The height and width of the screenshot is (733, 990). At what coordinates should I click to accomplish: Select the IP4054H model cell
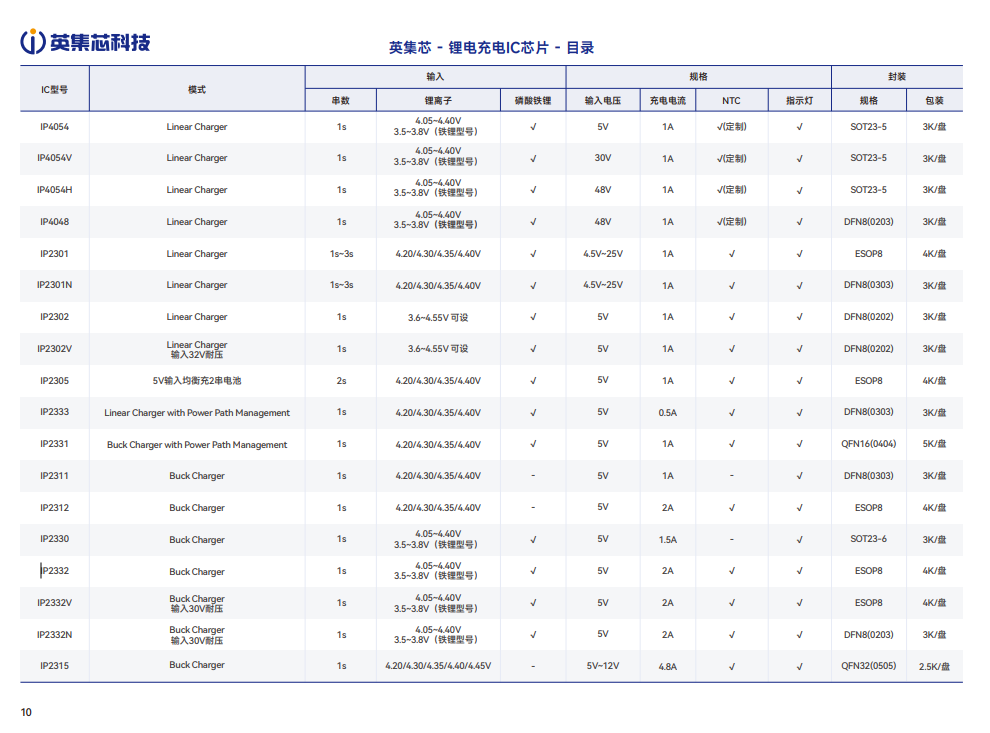[x=54, y=190]
